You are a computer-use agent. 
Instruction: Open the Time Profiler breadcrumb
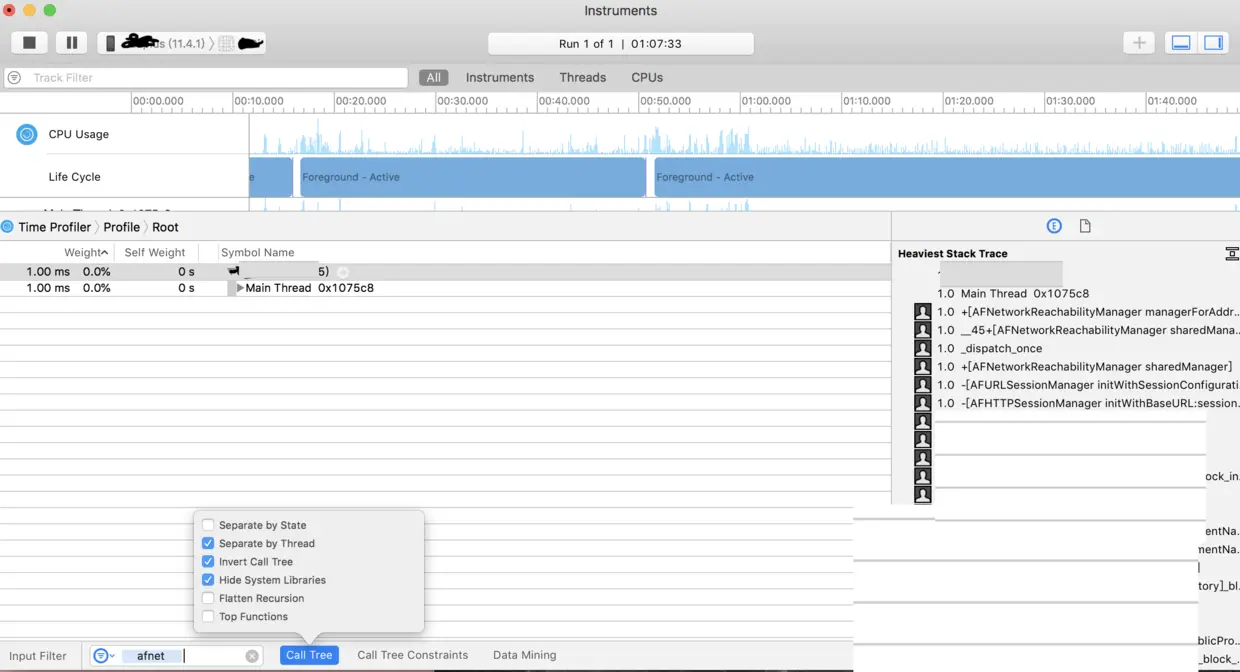click(54, 227)
